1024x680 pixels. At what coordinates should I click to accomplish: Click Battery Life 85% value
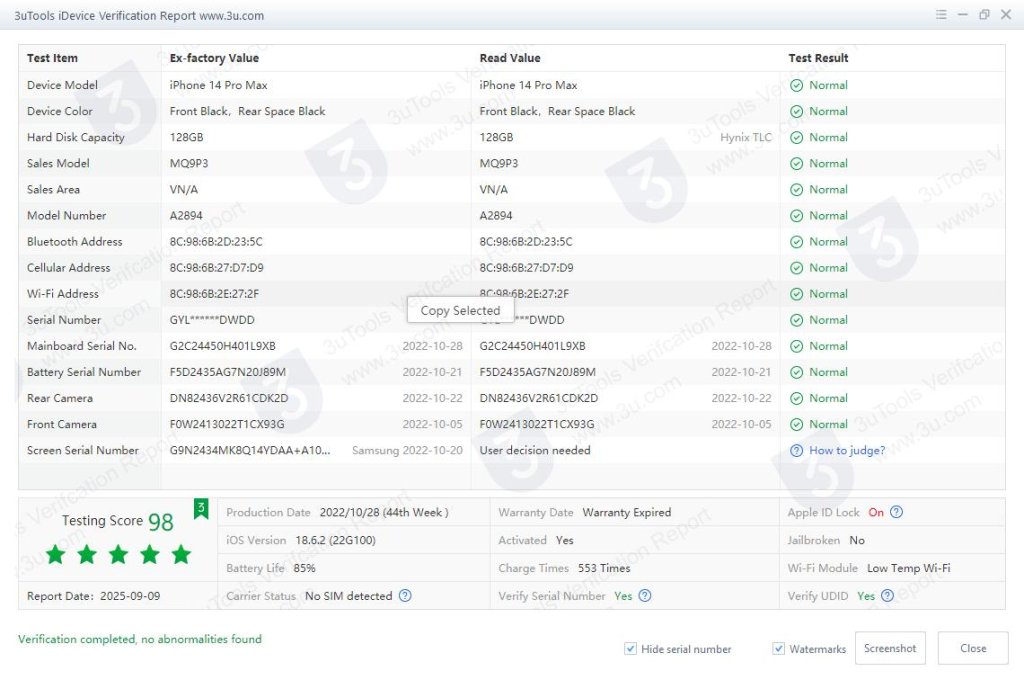click(x=304, y=568)
